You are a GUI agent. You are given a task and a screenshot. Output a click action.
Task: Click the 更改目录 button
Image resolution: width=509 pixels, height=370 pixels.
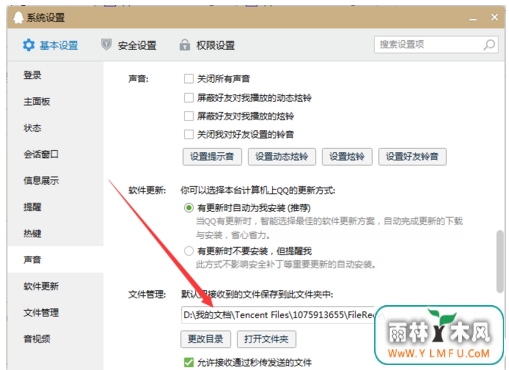point(206,339)
